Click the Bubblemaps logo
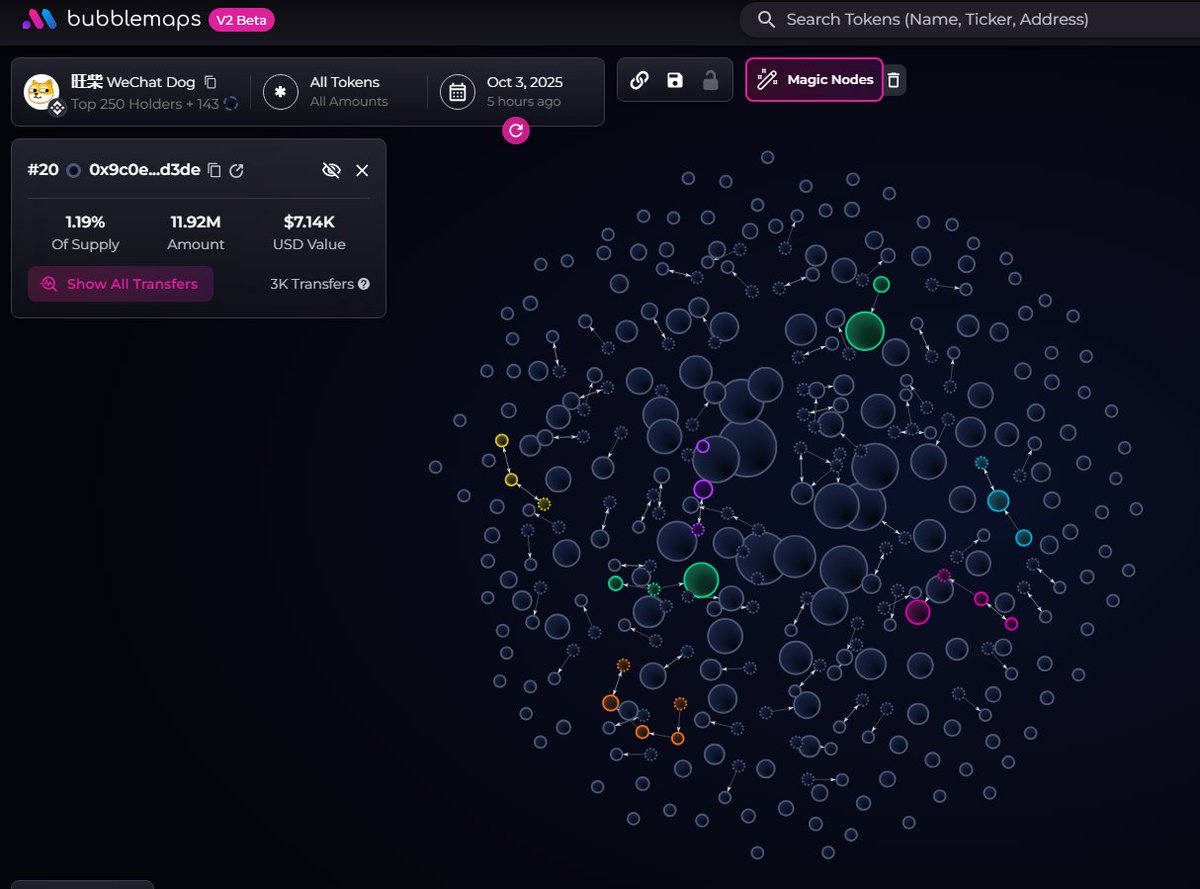The width and height of the screenshot is (1200, 889). click(111, 19)
